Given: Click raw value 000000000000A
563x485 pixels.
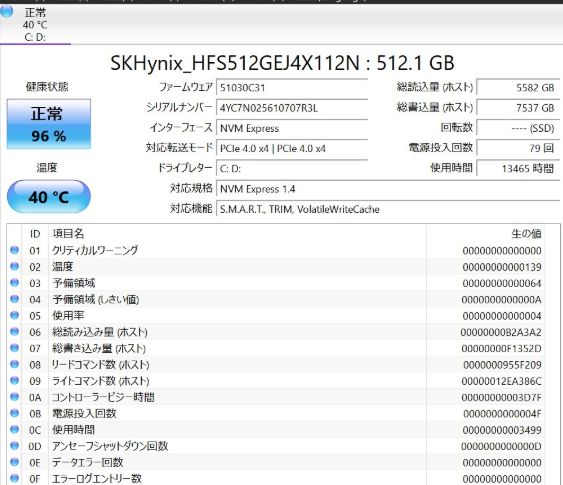Looking at the screenshot, I should 501,300.
